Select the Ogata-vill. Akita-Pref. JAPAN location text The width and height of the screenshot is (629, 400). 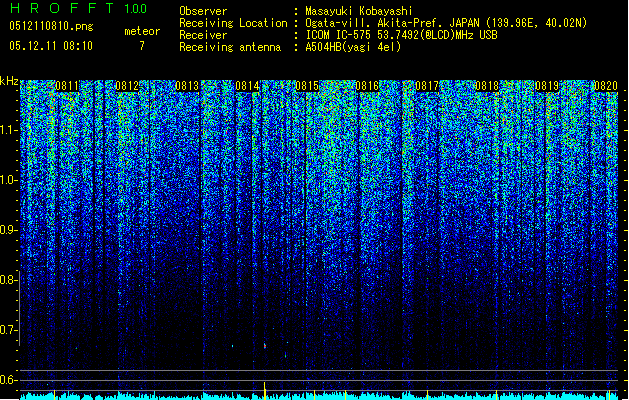446,23
